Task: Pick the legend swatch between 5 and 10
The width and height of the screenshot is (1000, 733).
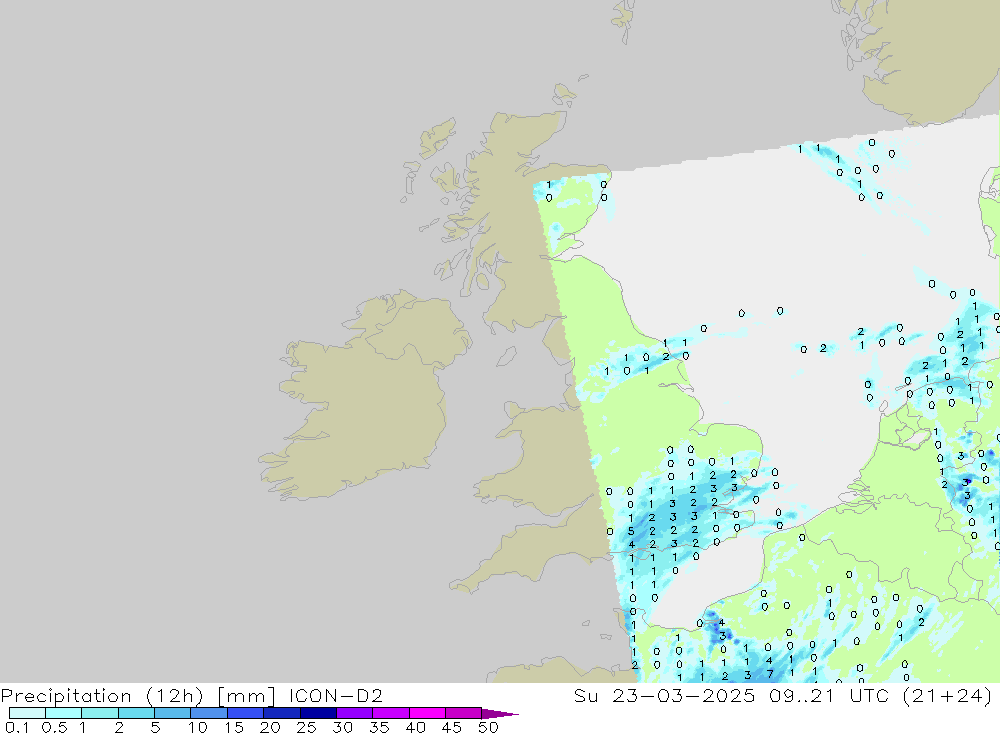Action: click(172, 713)
